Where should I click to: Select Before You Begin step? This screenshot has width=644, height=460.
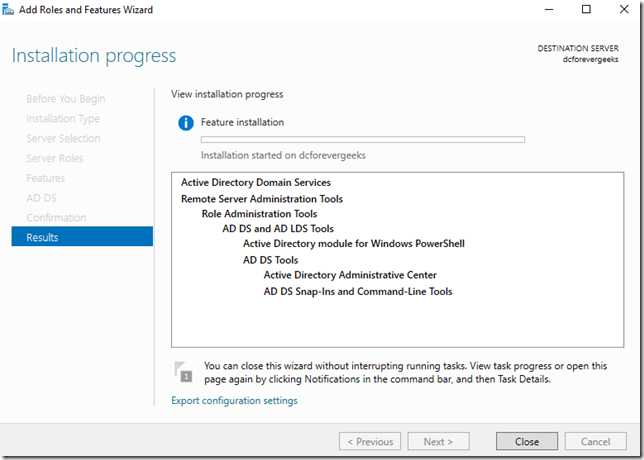(x=65, y=99)
